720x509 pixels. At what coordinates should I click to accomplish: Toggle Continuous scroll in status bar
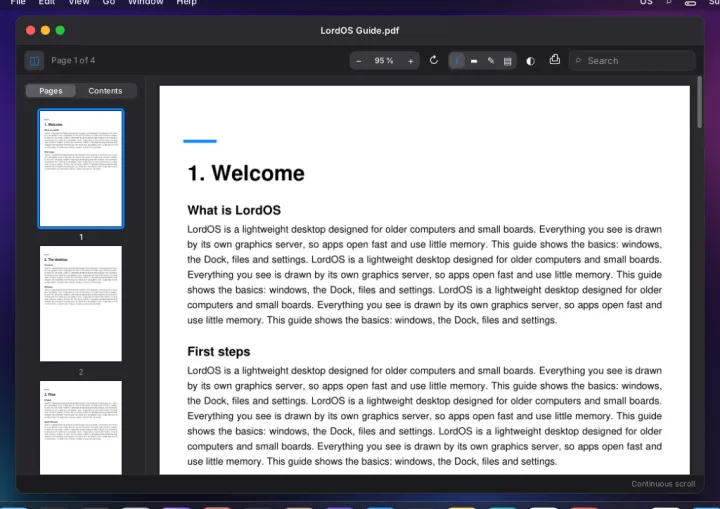(x=663, y=484)
